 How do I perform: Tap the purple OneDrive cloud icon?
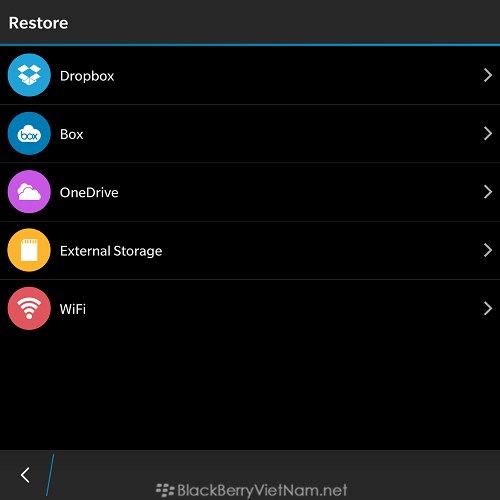click(x=29, y=192)
